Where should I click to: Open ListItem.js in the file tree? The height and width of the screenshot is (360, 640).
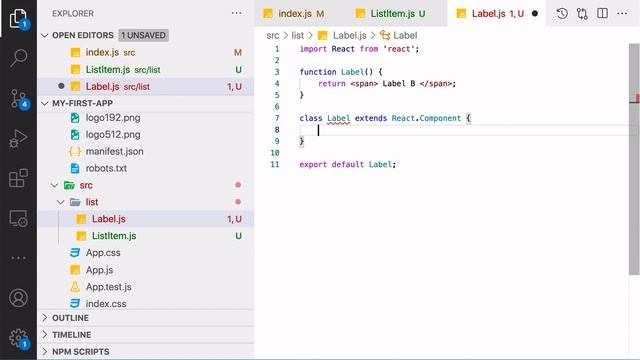point(146,236)
